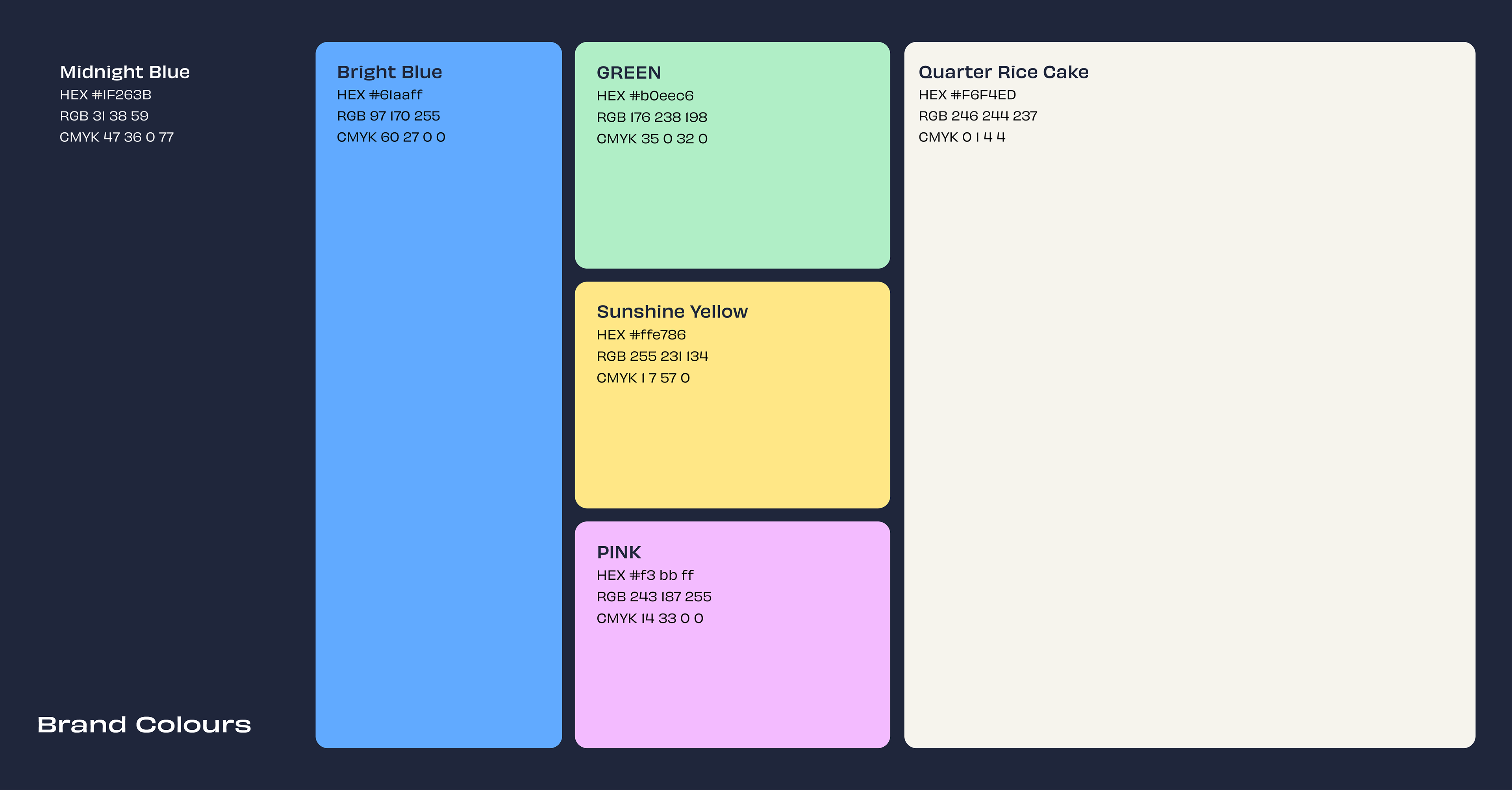This screenshot has width=1512, height=790.
Task: Click RGB 176 238 198 text
Action: click(652, 117)
